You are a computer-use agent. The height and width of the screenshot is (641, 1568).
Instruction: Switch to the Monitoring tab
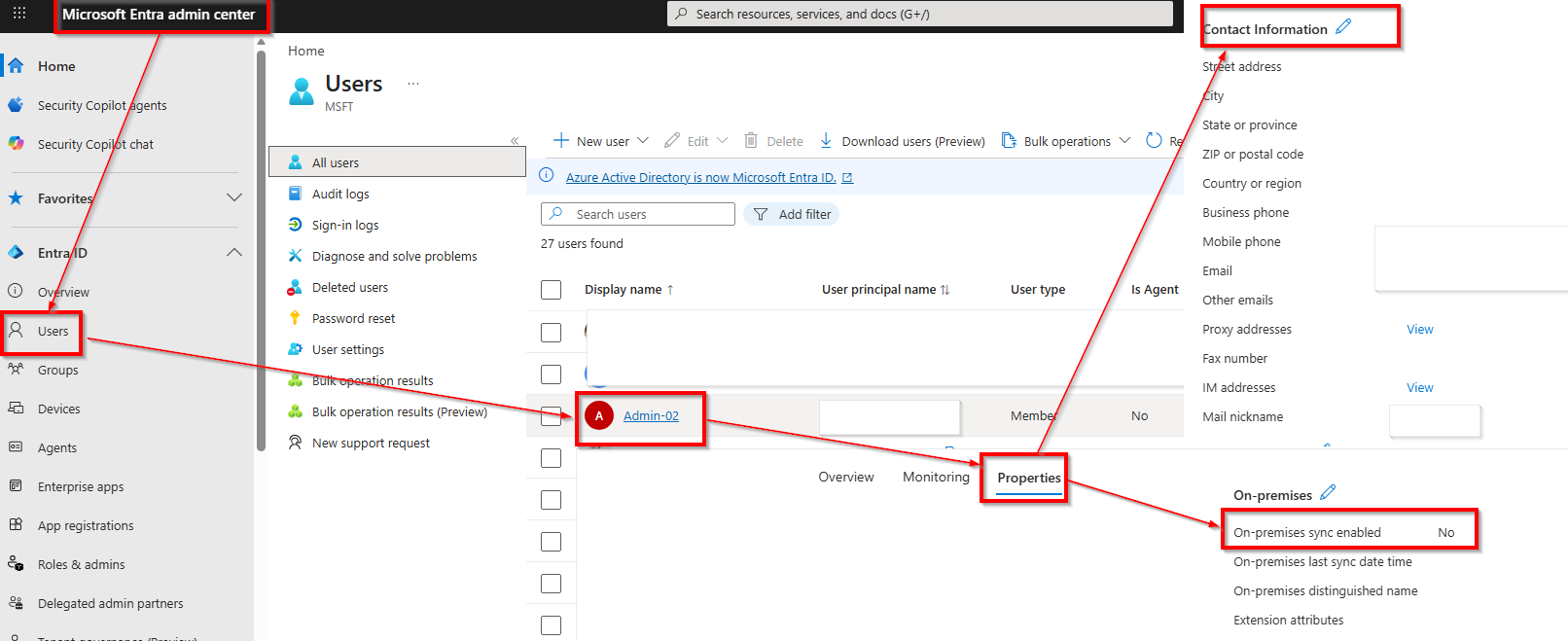coord(936,477)
